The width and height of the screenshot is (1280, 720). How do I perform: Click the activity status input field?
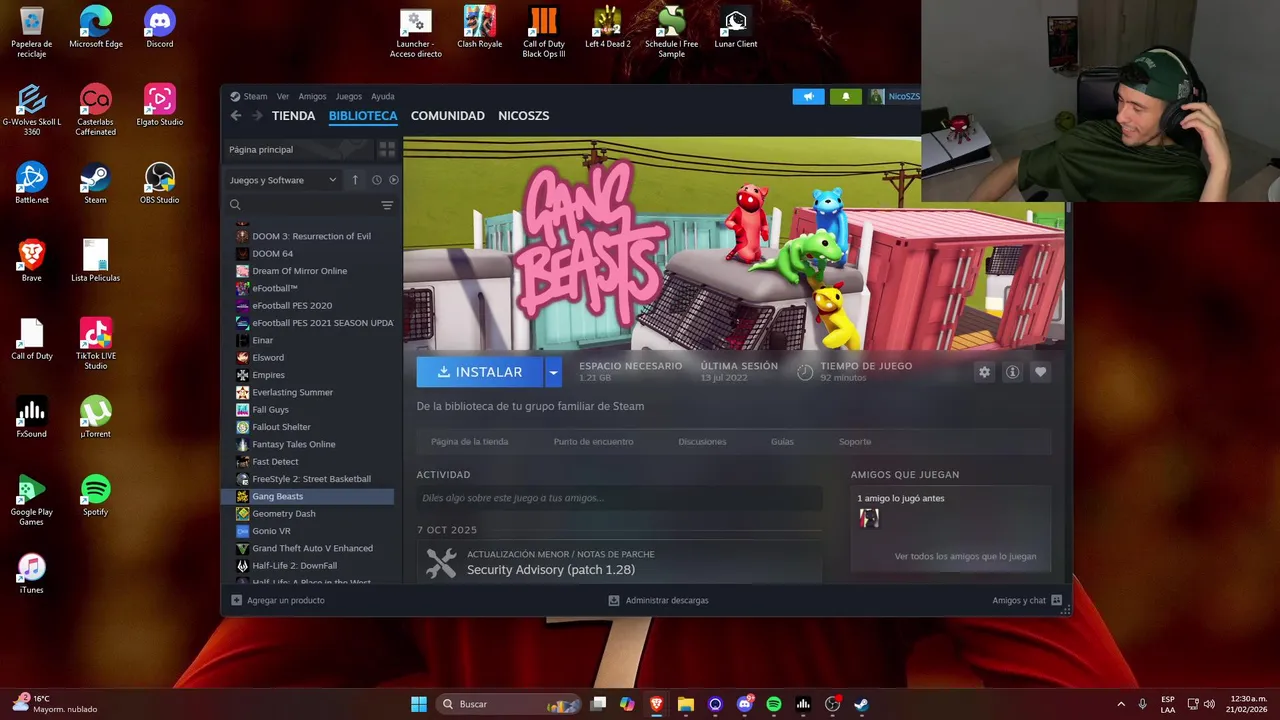click(x=619, y=498)
